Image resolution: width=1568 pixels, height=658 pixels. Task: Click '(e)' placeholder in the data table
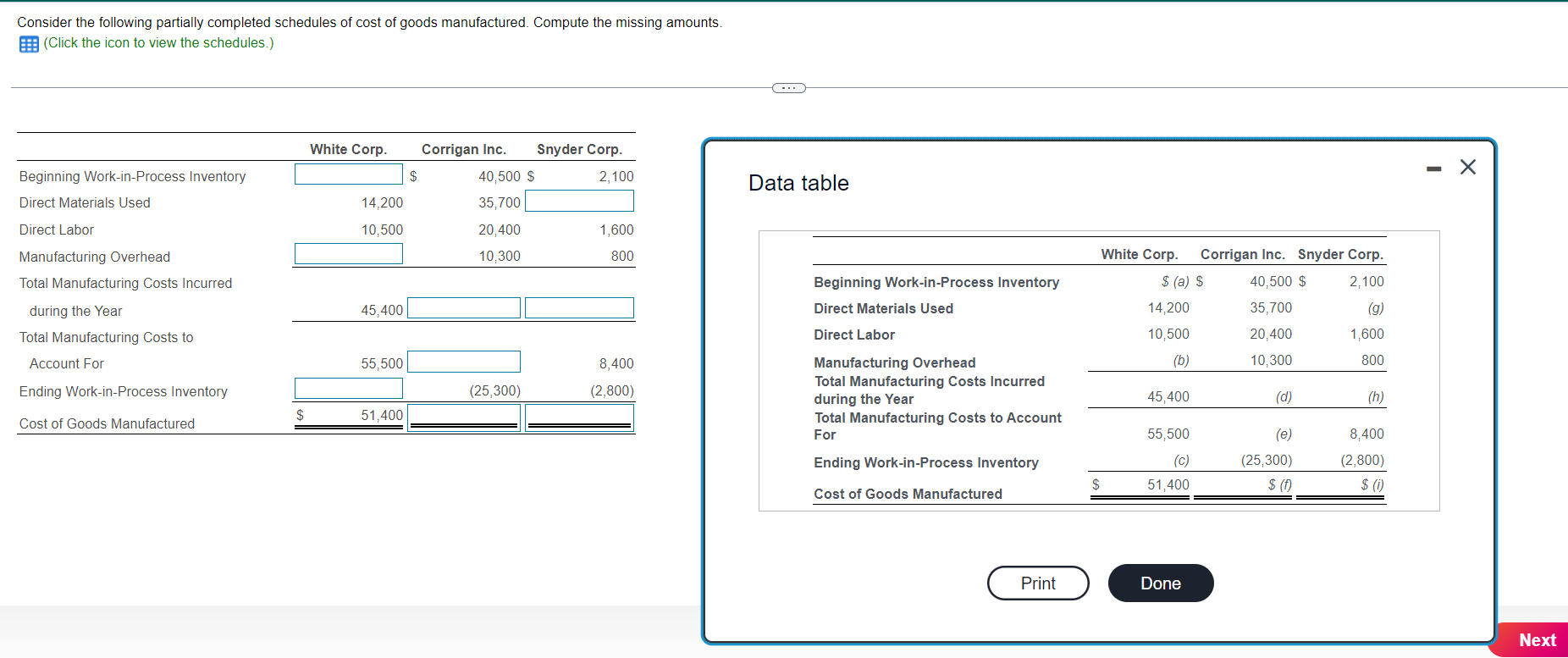point(1284,434)
